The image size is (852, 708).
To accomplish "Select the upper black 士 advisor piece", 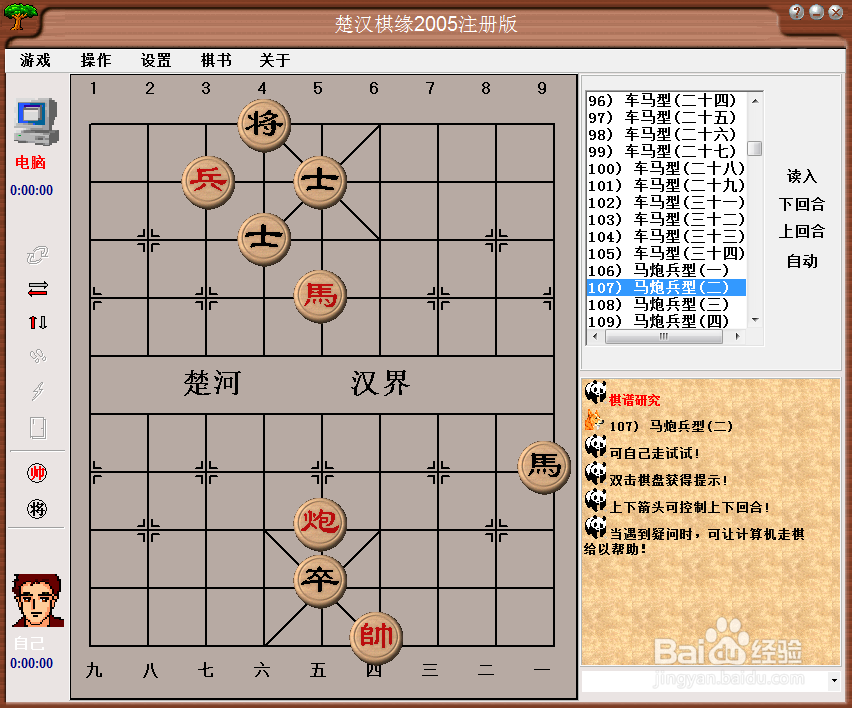I will (320, 181).
